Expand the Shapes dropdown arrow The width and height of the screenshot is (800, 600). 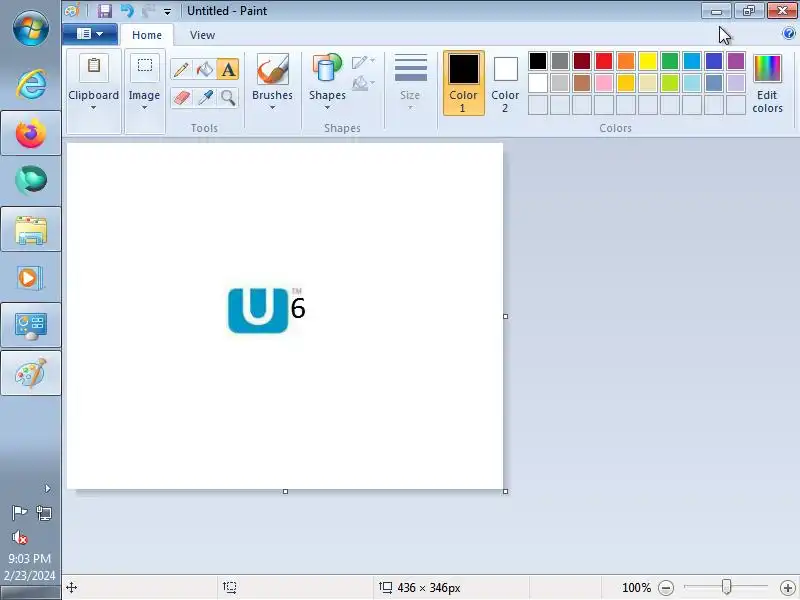(x=327, y=108)
